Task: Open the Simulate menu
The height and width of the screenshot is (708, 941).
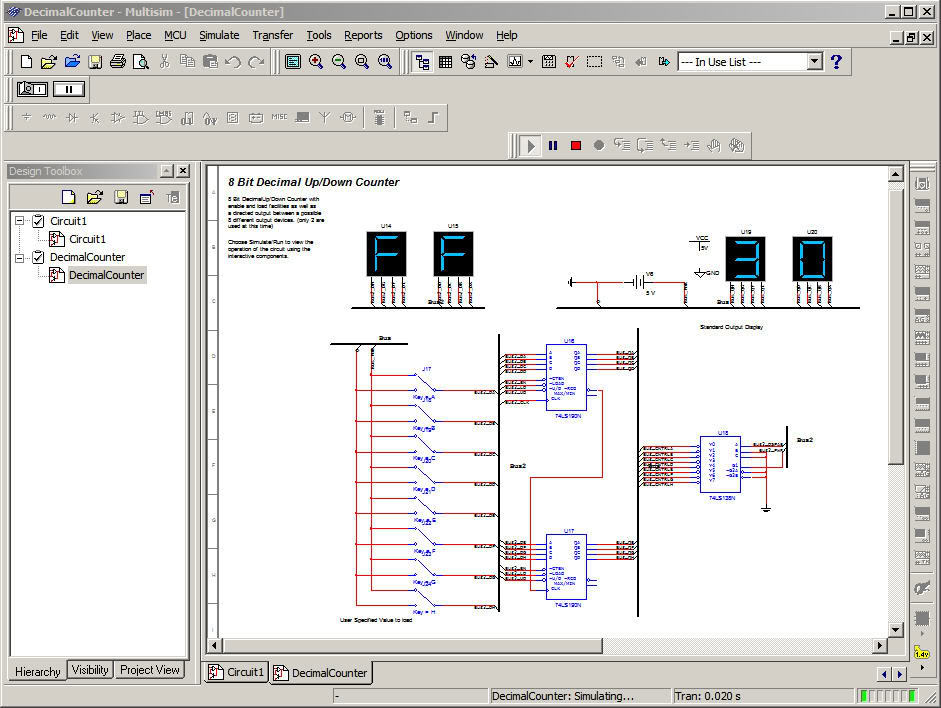Action: 219,35
